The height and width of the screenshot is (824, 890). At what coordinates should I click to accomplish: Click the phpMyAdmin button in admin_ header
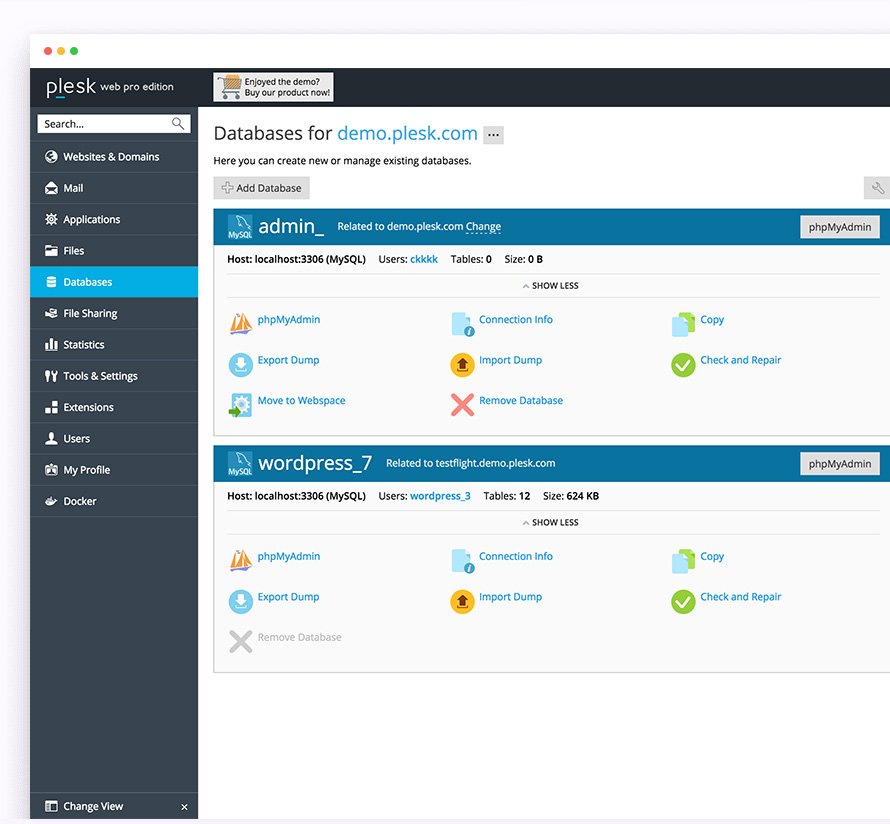[839, 227]
